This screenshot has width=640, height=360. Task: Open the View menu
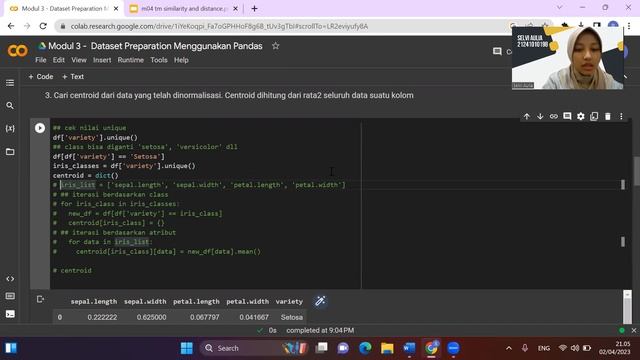point(79,60)
